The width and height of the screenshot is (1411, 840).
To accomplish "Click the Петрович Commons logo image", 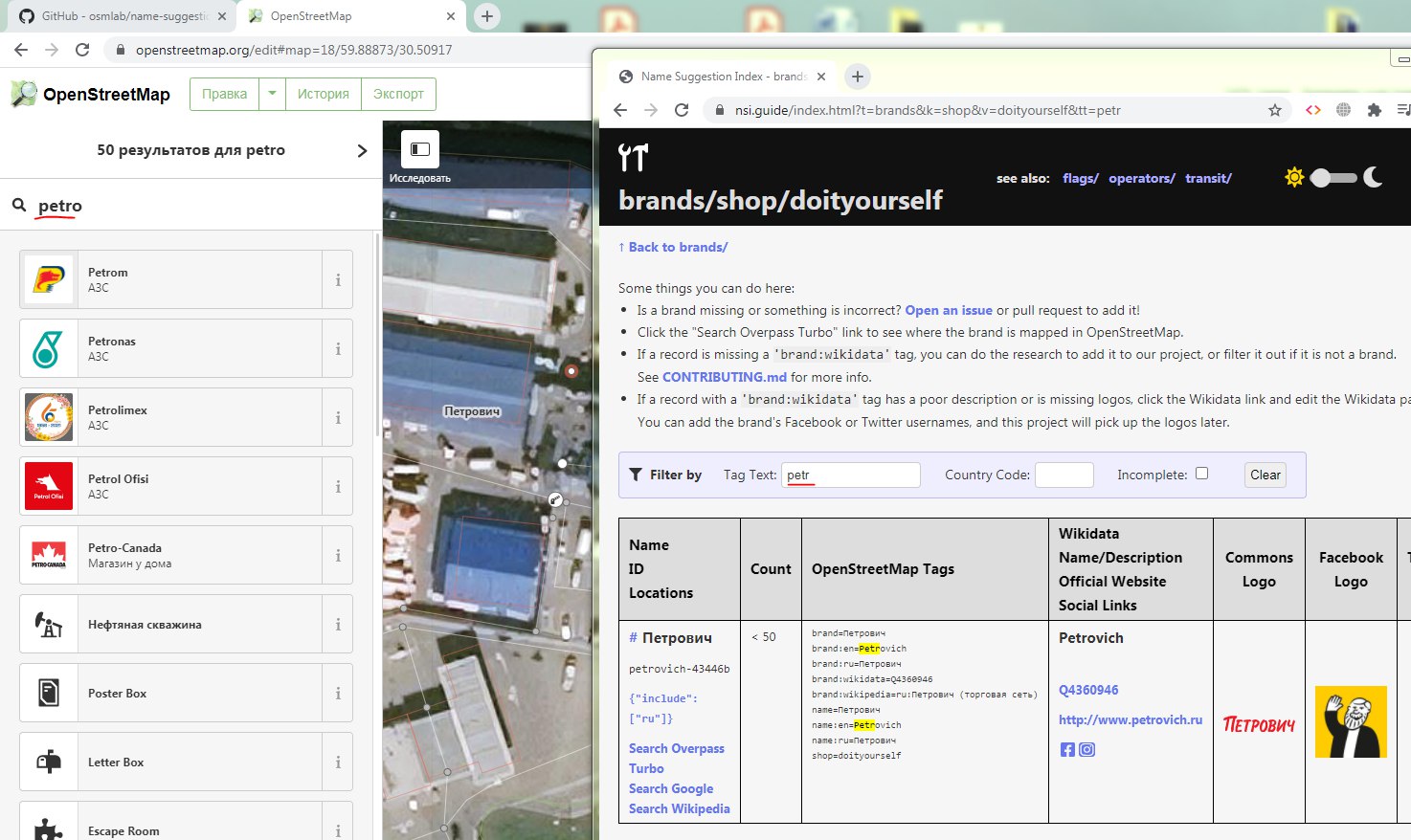I will tap(1259, 724).
